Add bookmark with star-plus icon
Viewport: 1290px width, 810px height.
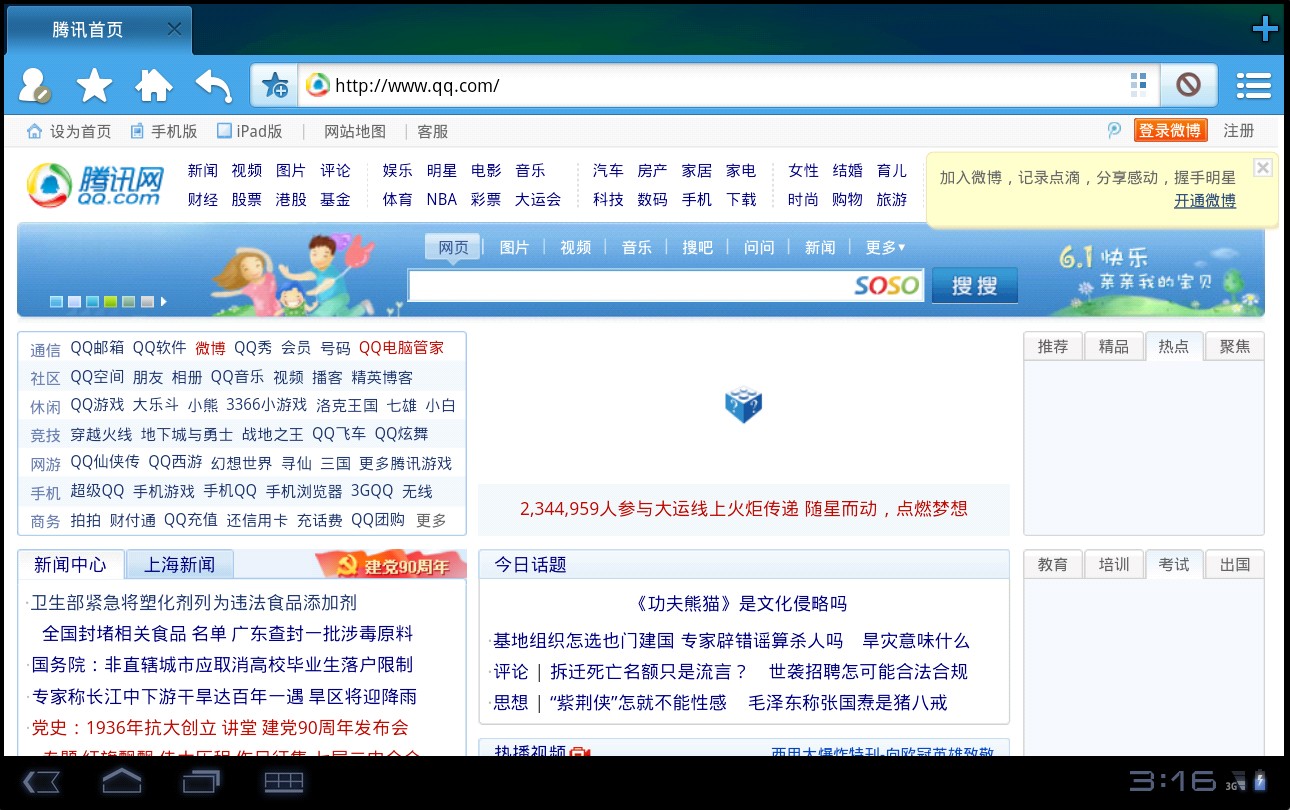click(275, 86)
